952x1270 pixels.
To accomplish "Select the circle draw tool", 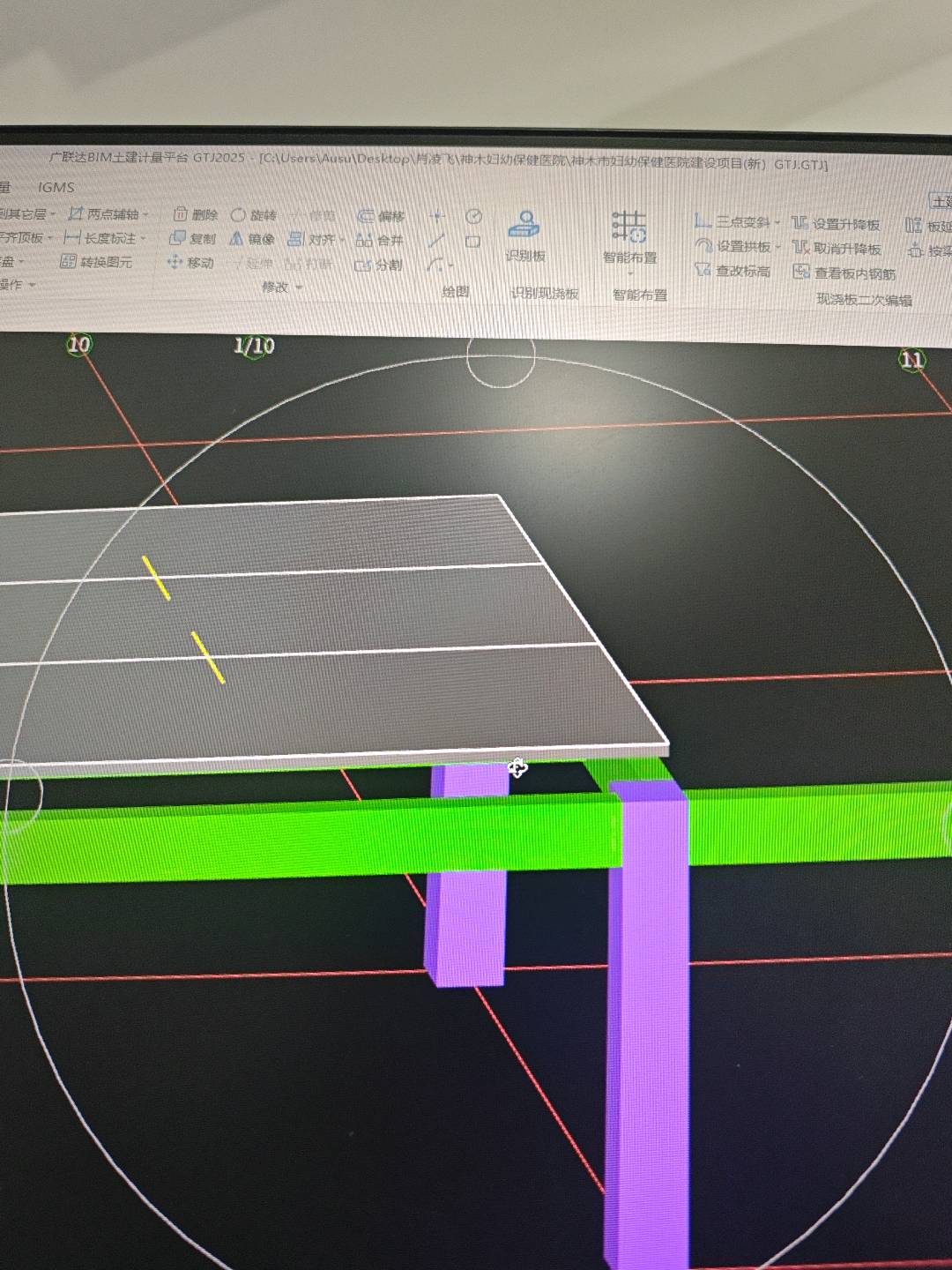I will click(x=473, y=217).
